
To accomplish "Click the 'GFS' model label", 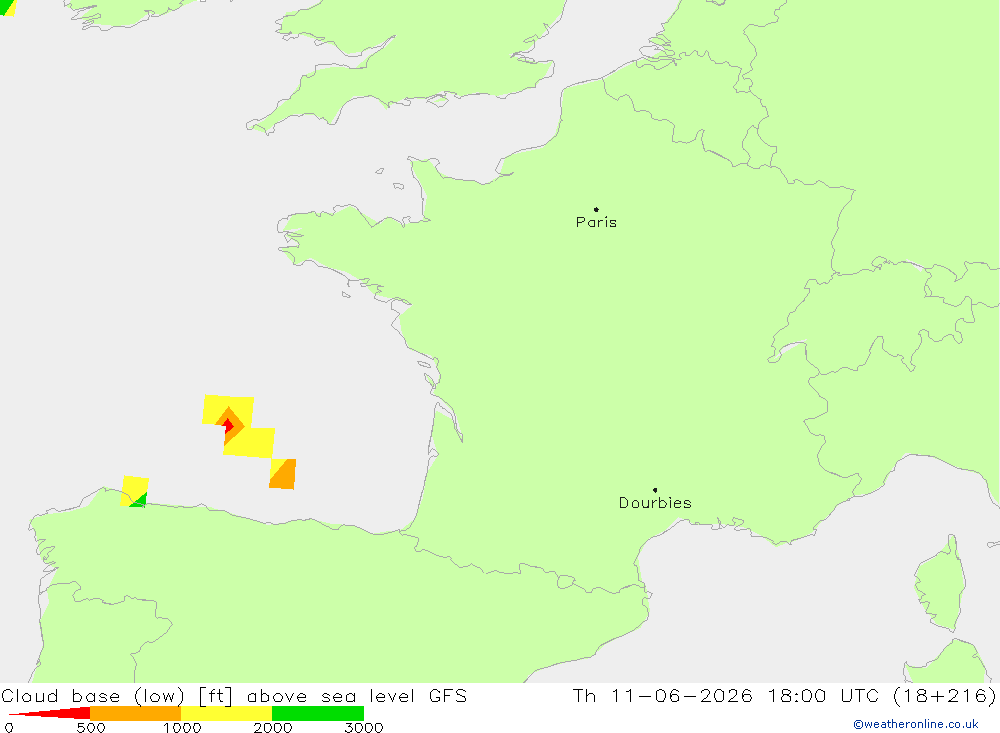I will pos(448,695).
